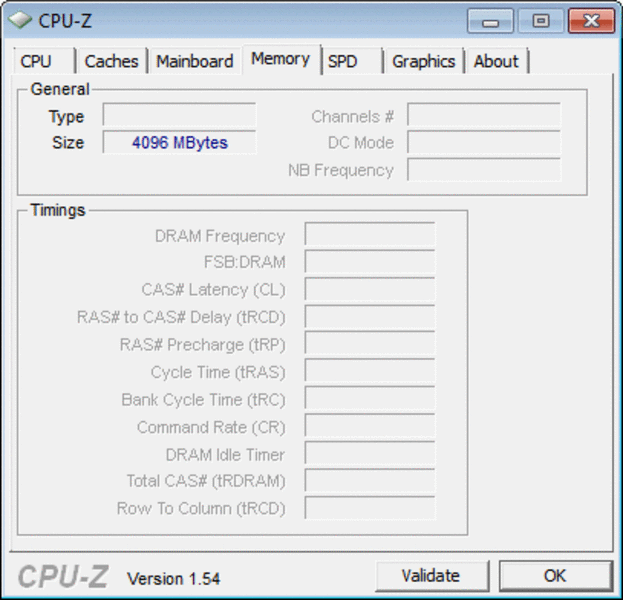This screenshot has height=600, width=623.
Task: Click the NB Frequency label
Action: tap(341, 170)
